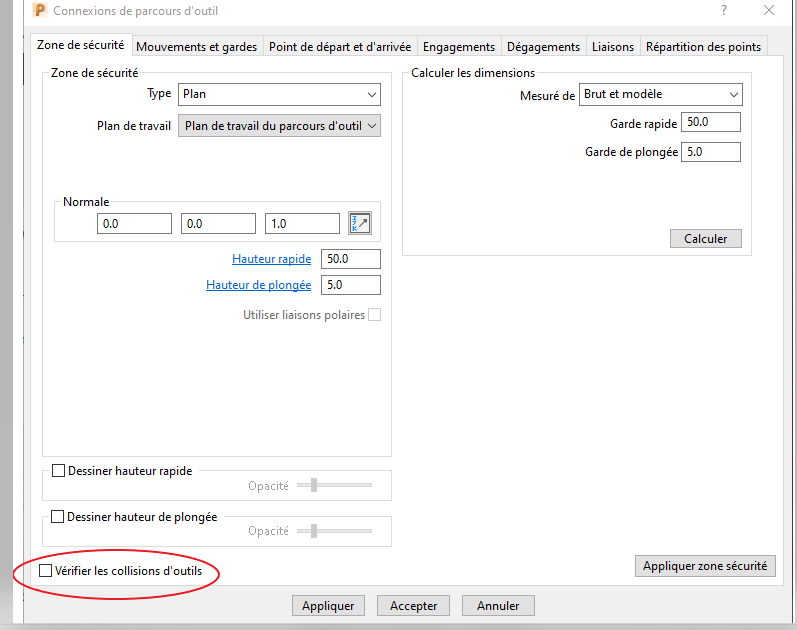Switch to the Dégagements tab
Image resolution: width=797 pixels, height=630 pixels.
coord(543,47)
